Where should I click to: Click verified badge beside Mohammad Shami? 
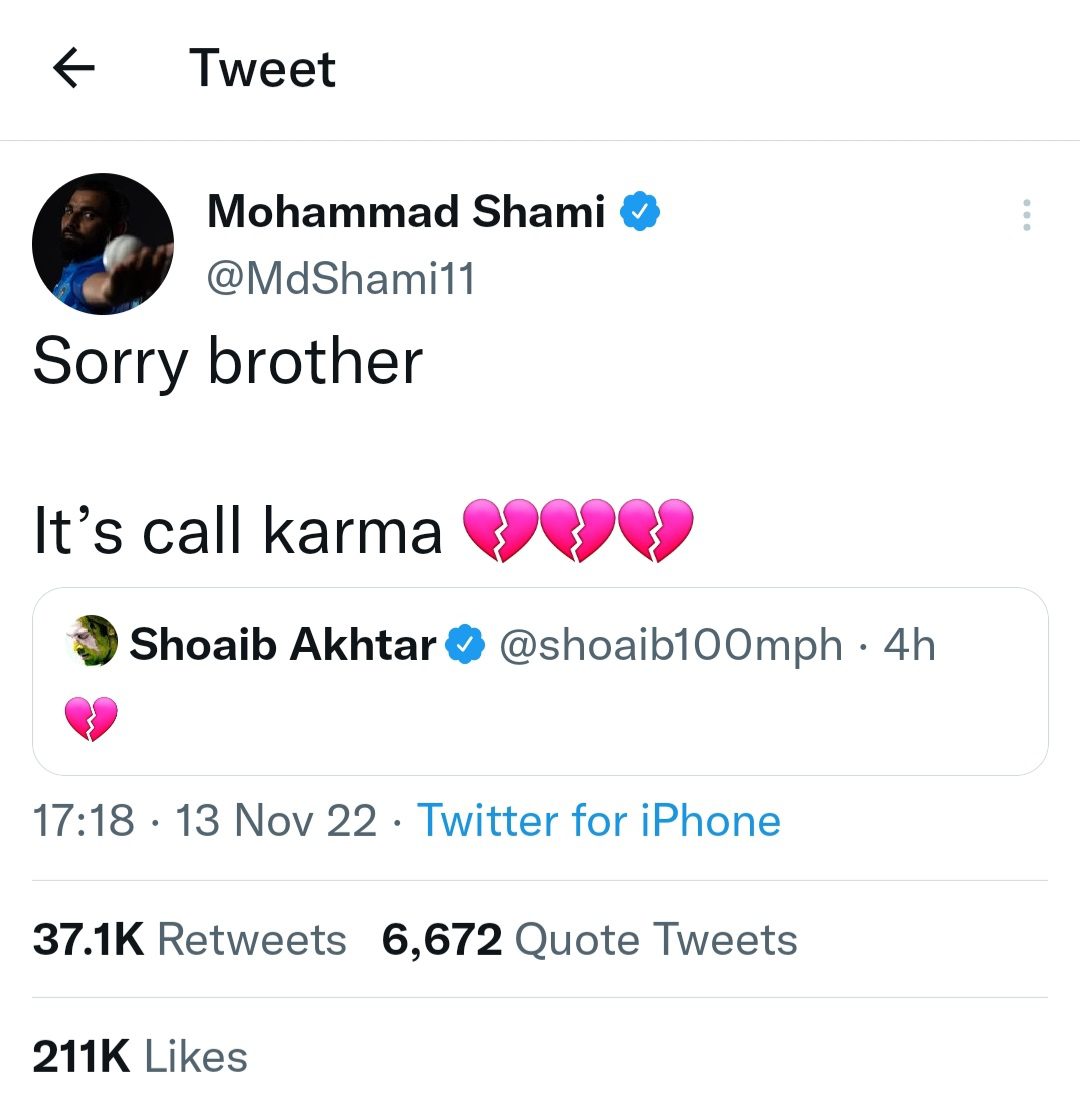point(638,212)
